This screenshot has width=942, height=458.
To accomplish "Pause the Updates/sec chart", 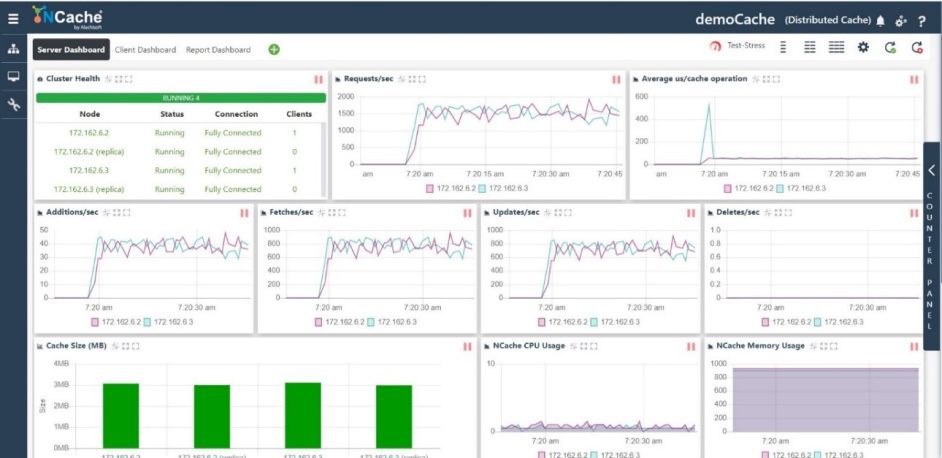I will pyautogui.click(x=691, y=213).
